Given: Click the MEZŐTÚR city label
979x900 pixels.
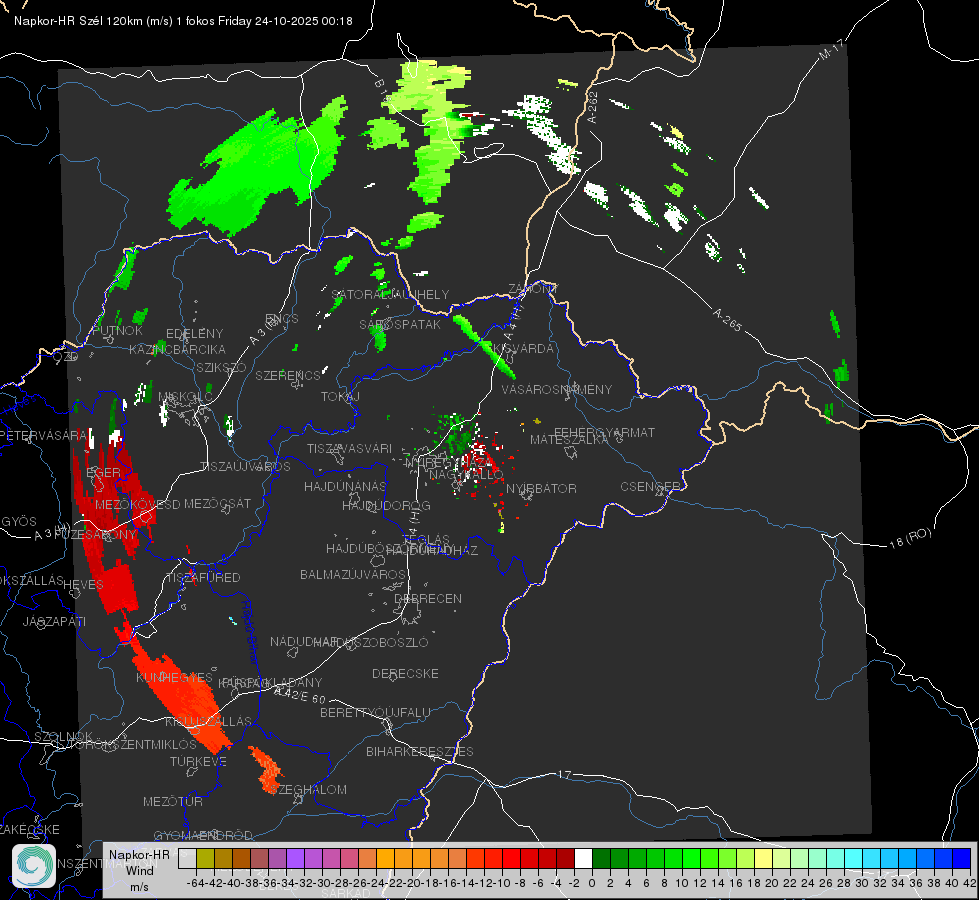Looking at the screenshot, I should click(173, 801).
